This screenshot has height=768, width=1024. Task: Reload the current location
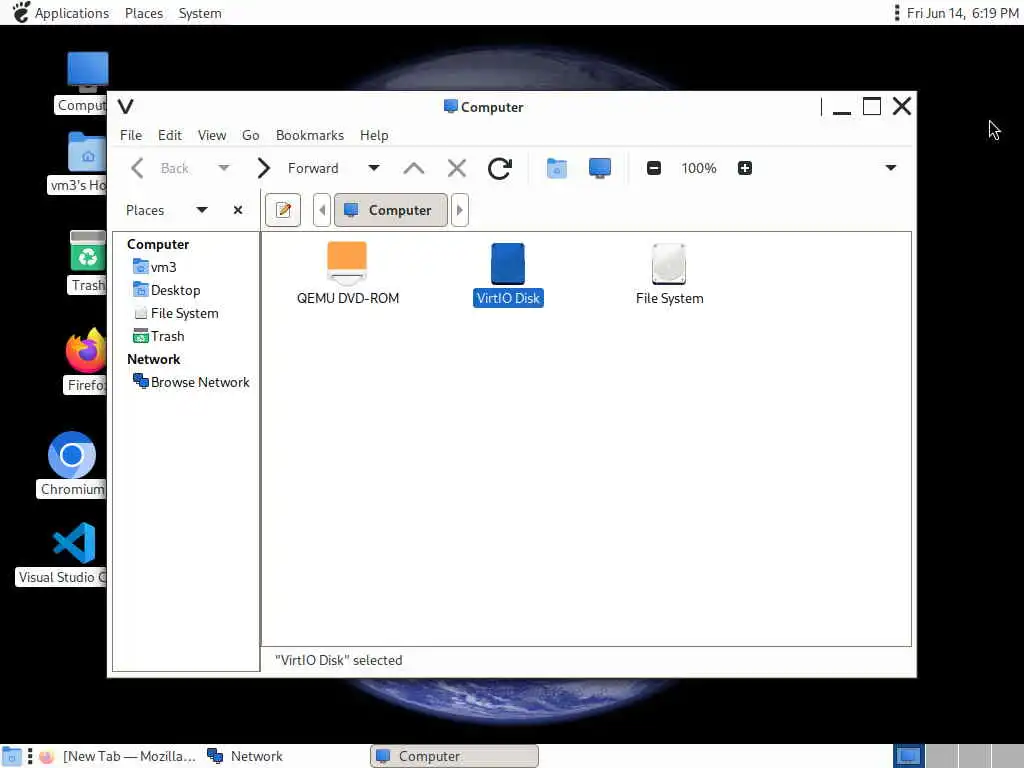point(500,168)
